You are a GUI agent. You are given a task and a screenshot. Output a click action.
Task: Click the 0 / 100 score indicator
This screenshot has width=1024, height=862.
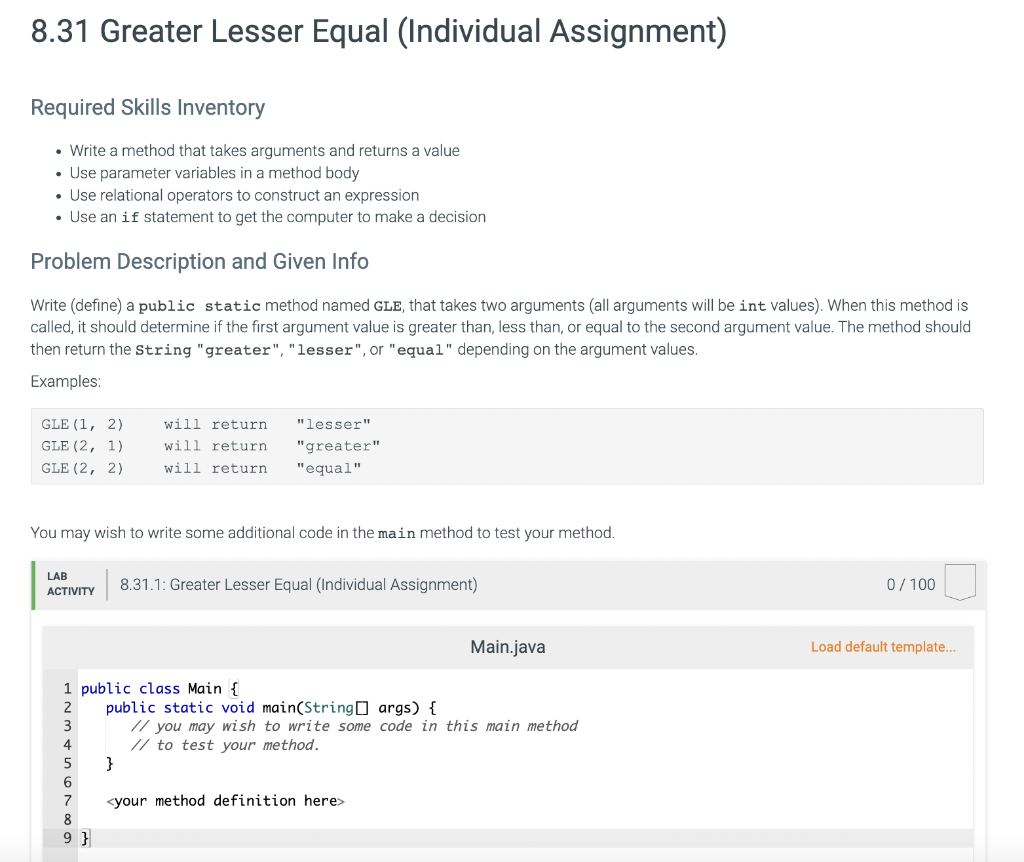[909, 584]
